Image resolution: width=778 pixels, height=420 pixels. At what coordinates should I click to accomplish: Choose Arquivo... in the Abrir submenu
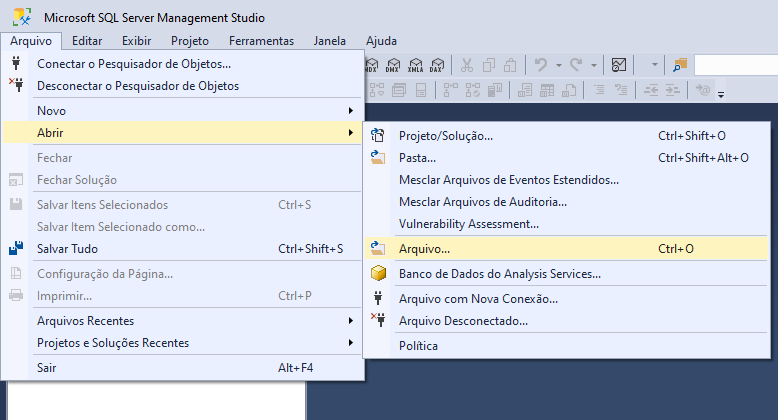[x=424, y=248]
